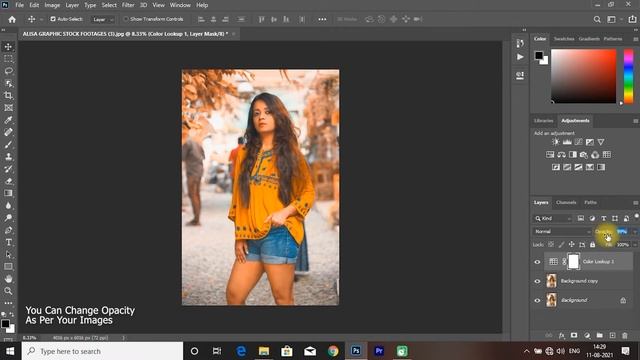
Task: Click the color picker field
Action: (x=583, y=76)
